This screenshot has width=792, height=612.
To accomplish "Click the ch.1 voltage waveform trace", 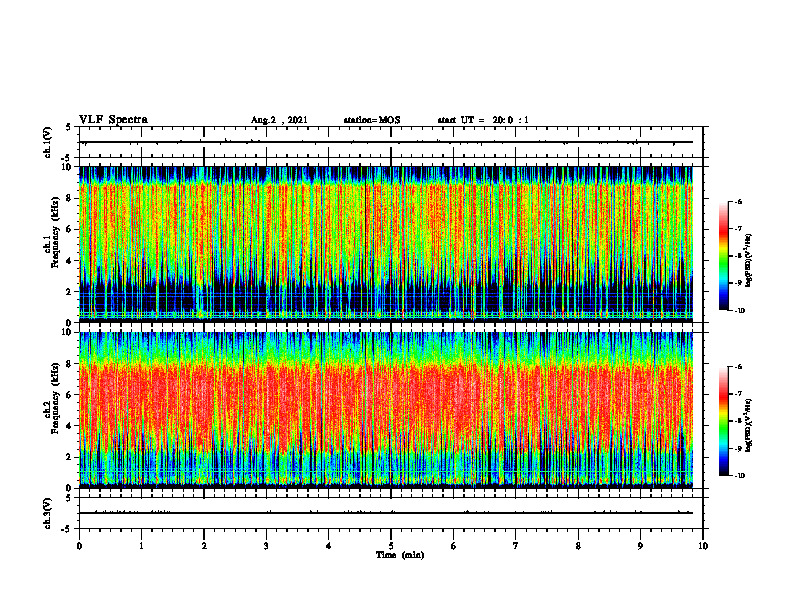I will point(385,142).
